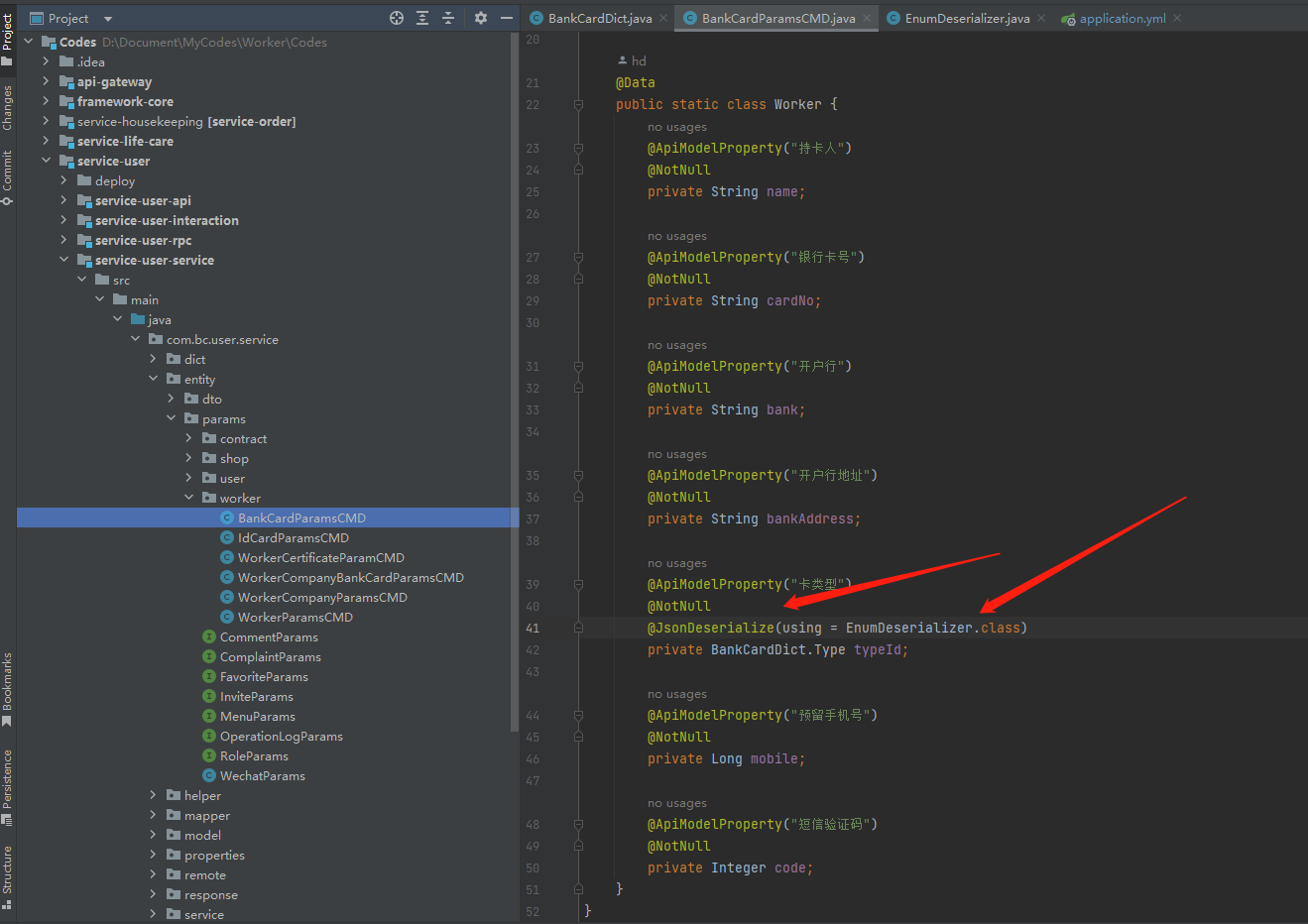
Task: Click line number 41 in gutter
Action: pos(533,628)
